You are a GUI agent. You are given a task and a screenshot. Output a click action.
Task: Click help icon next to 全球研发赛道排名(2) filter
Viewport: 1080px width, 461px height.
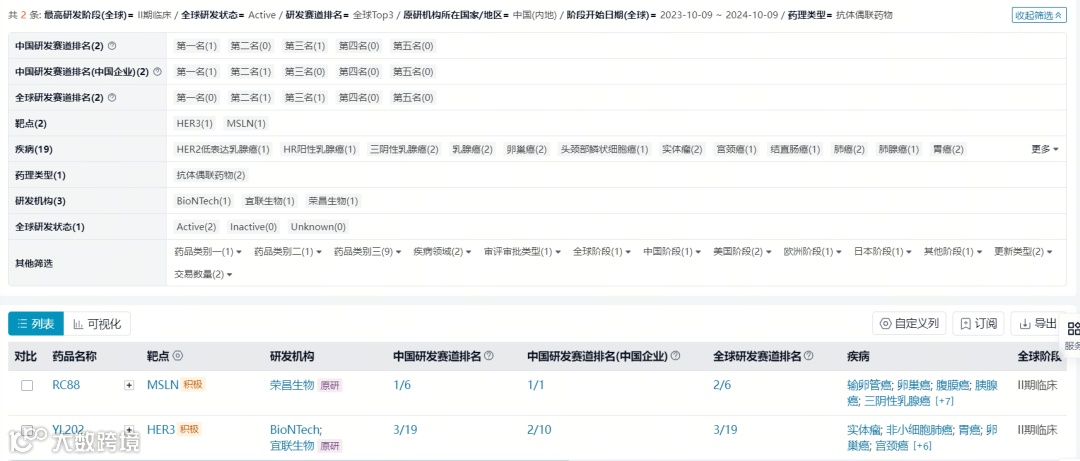click(112, 98)
